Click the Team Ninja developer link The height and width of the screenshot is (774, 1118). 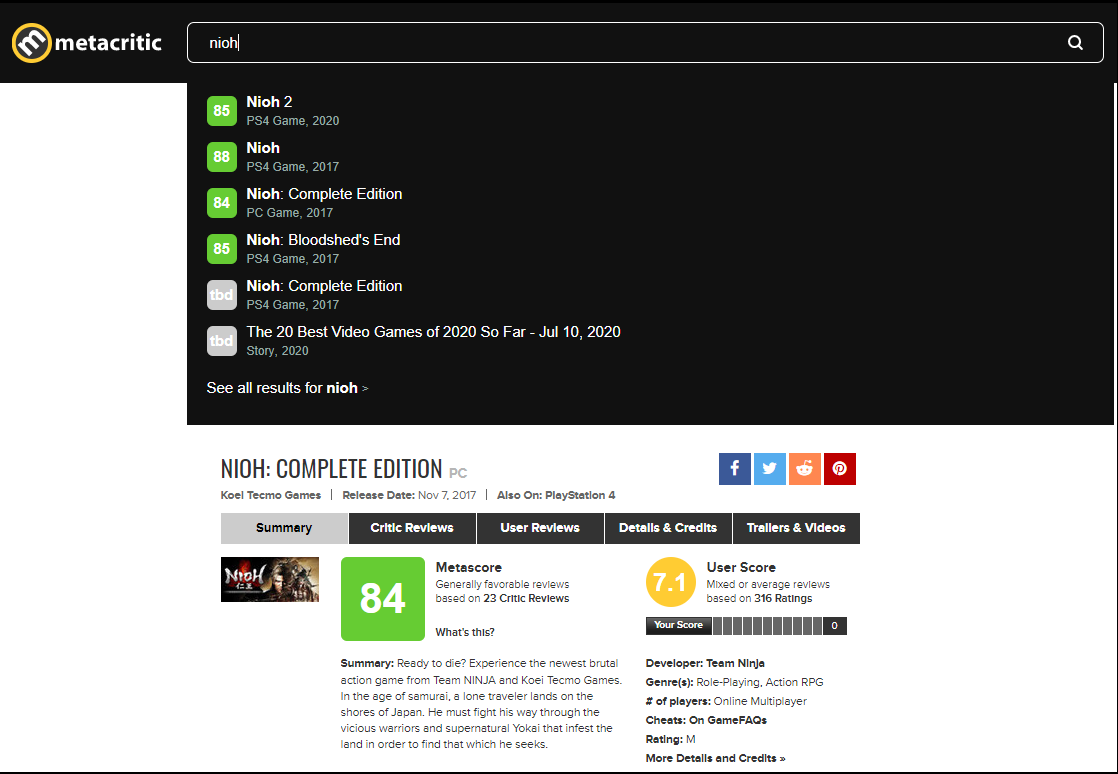coord(735,664)
